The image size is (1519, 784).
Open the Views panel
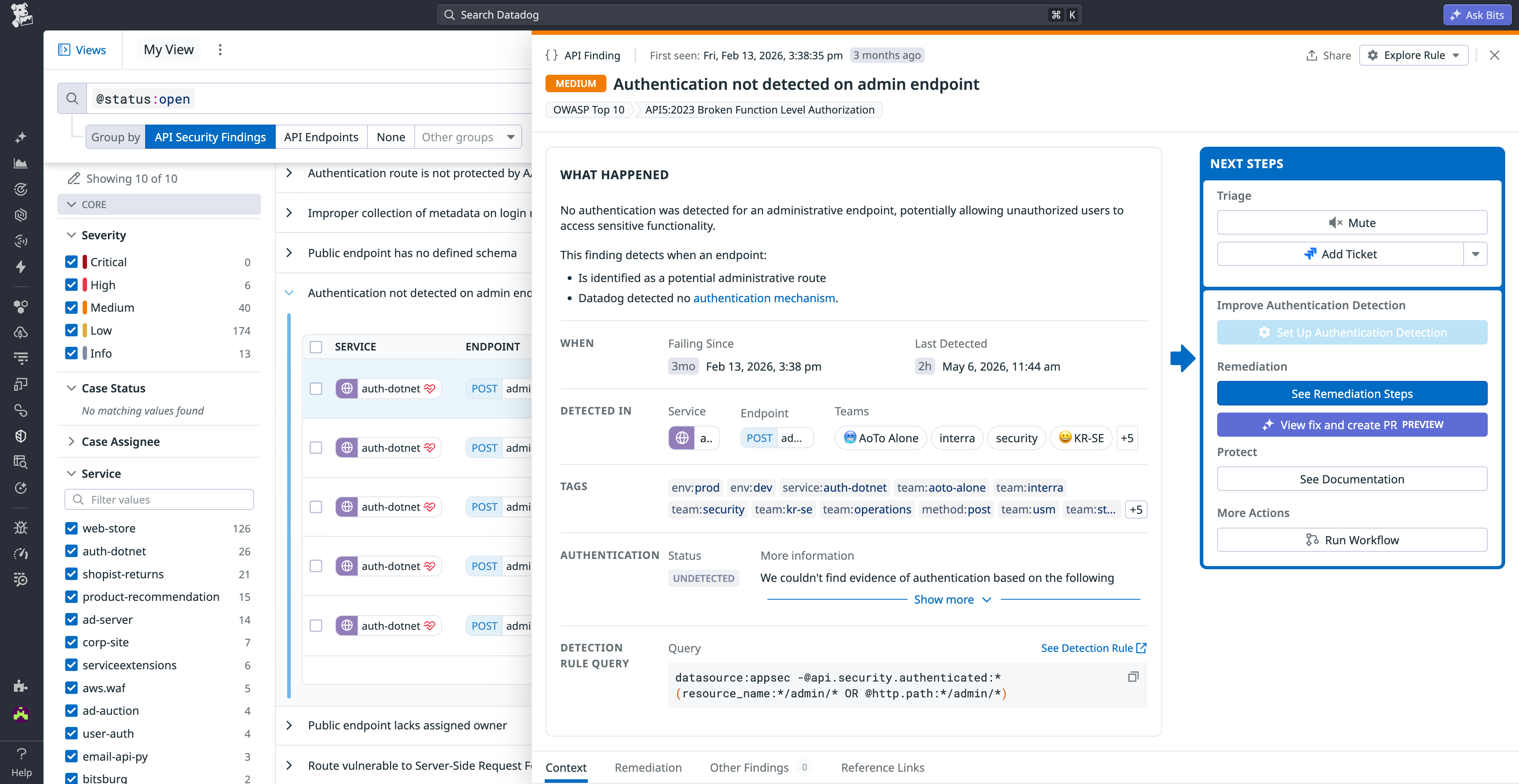(x=82, y=49)
